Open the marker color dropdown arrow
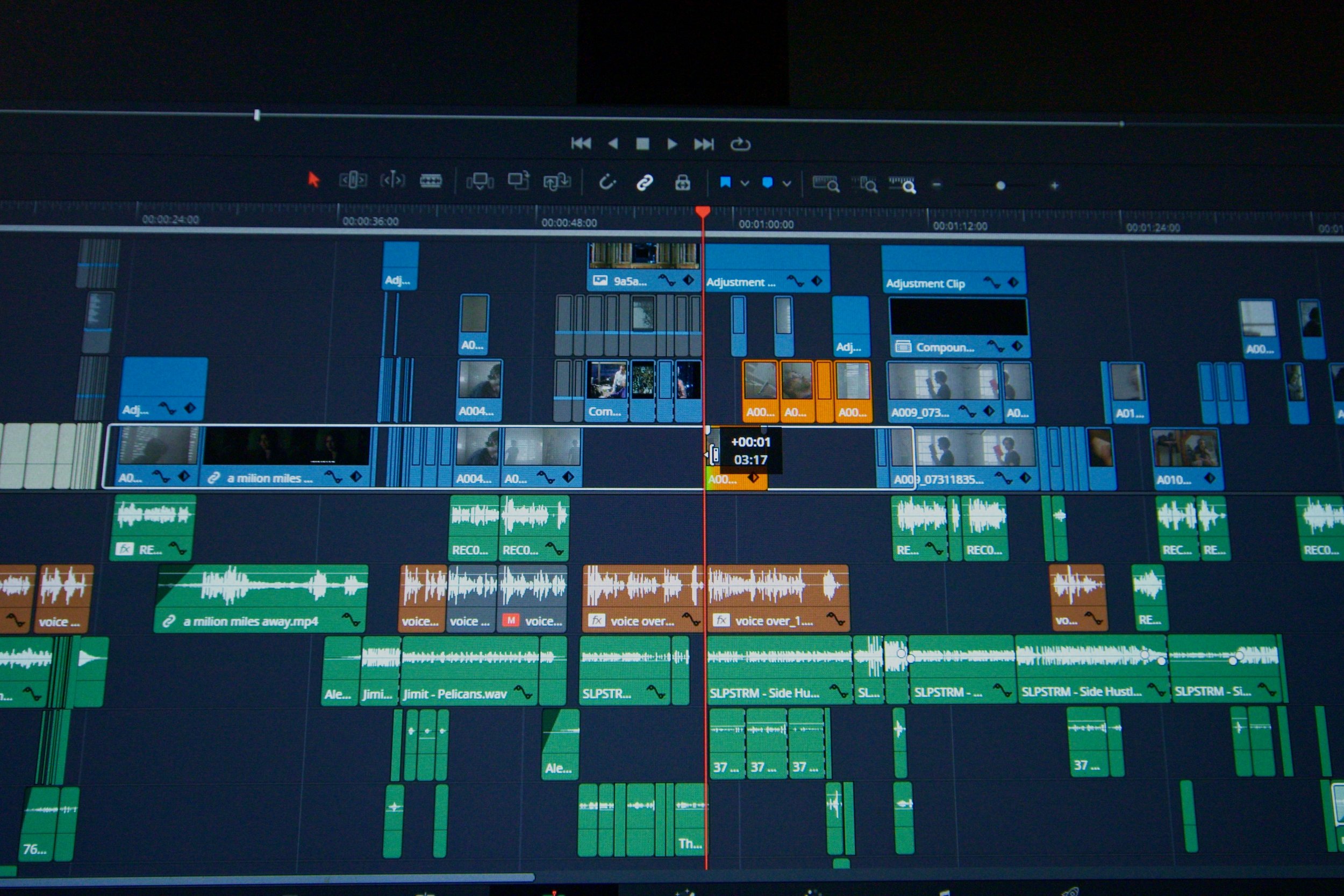This screenshot has height=896, width=1344. 787,184
